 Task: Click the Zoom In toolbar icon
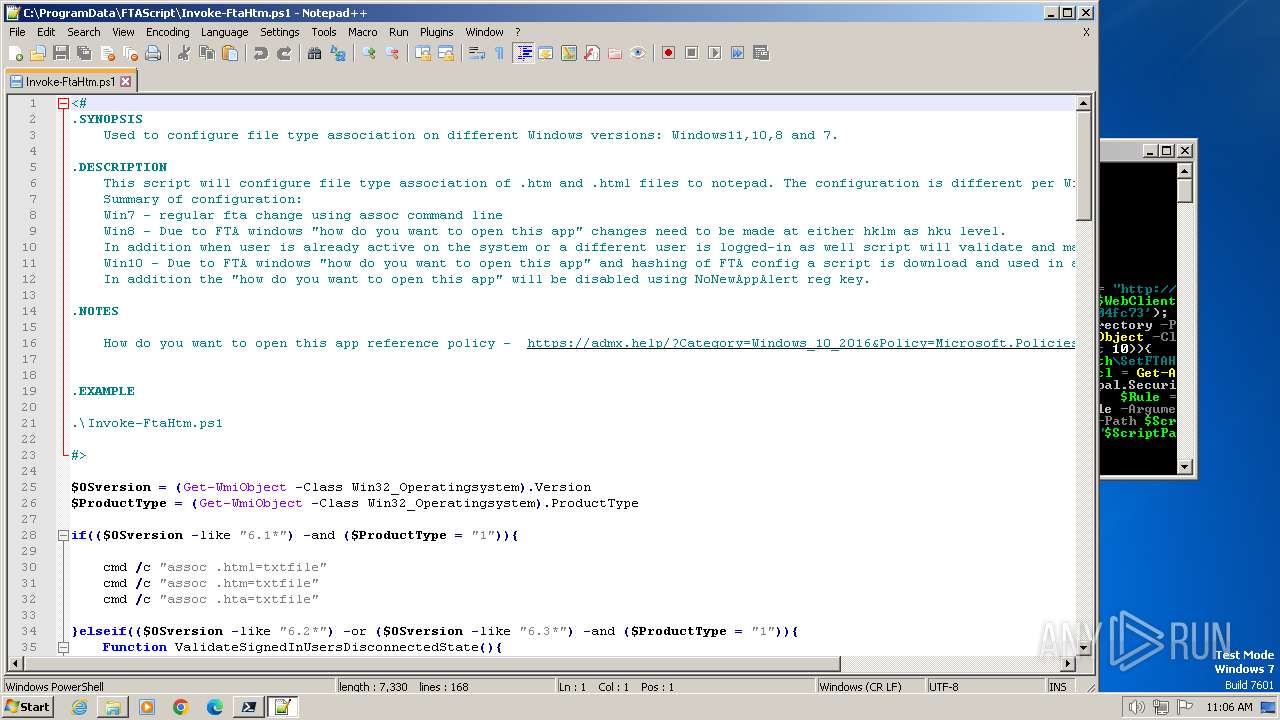coord(369,53)
